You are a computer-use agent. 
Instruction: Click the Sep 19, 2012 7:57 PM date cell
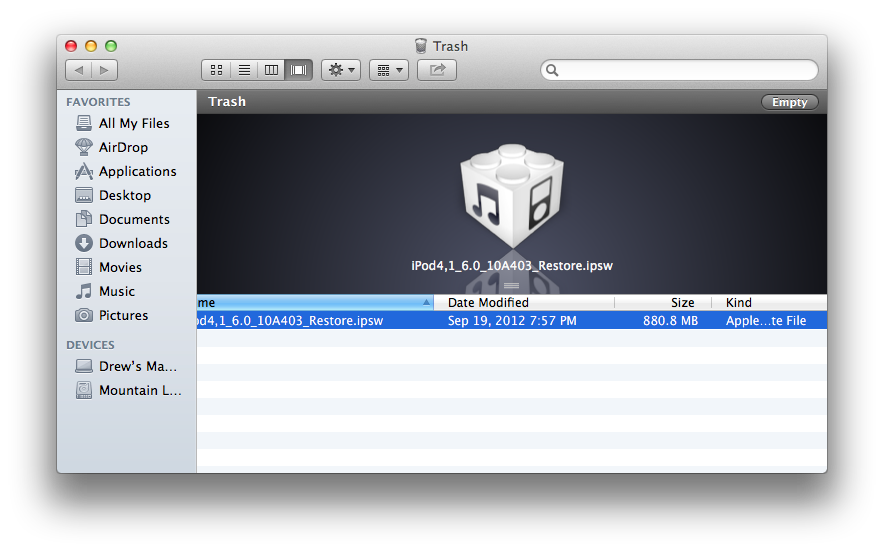[512, 321]
